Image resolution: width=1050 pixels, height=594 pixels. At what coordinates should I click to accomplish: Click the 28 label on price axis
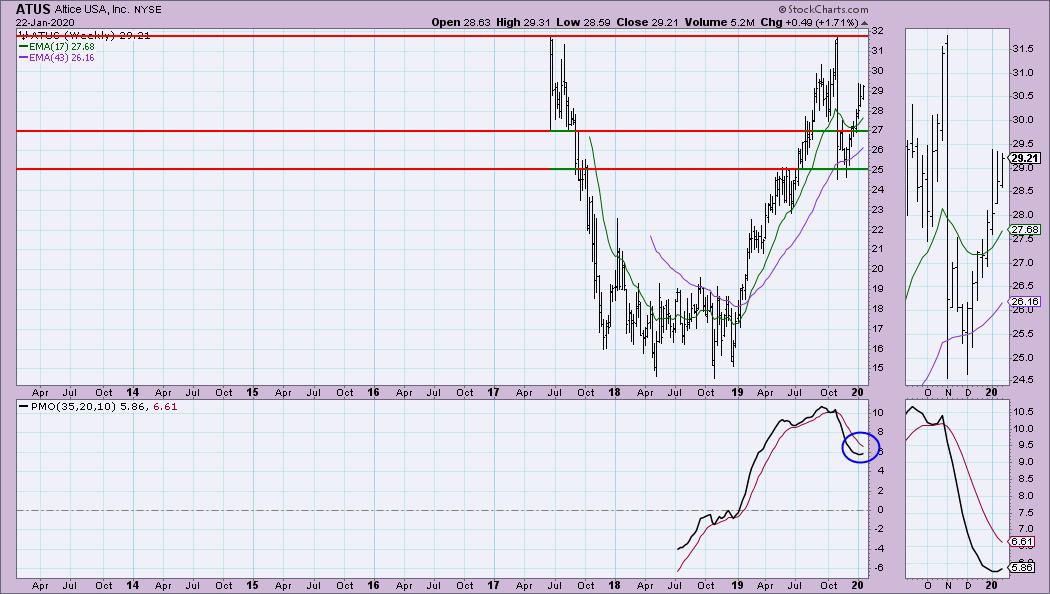(x=877, y=110)
